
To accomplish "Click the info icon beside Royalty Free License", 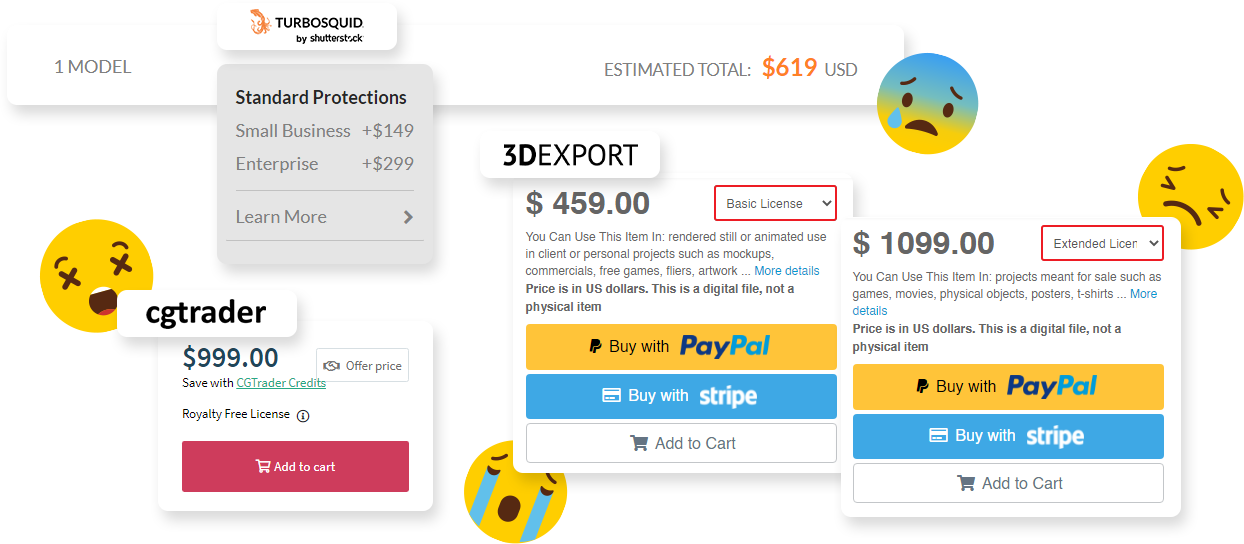I will click(303, 416).
